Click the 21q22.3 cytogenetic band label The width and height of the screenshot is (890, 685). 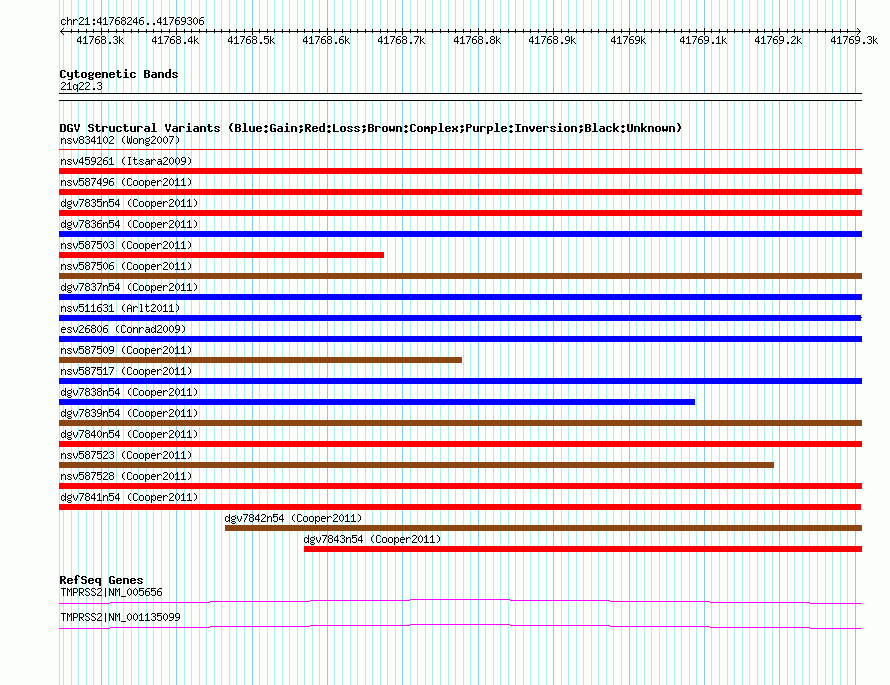click(x=81, y=86)
